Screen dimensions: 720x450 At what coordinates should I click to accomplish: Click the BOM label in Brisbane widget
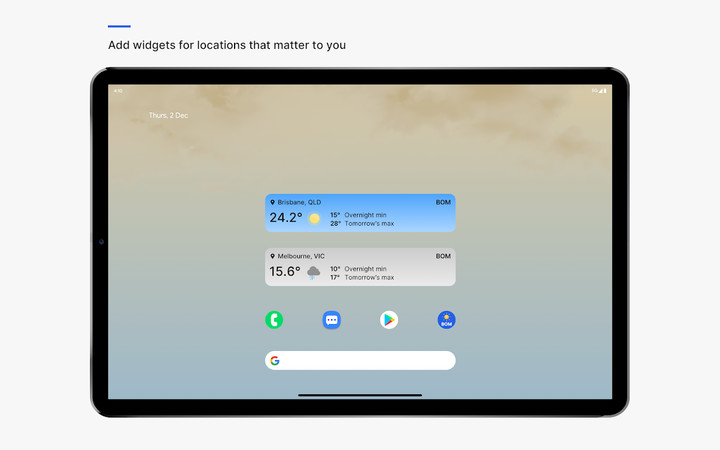443,202
